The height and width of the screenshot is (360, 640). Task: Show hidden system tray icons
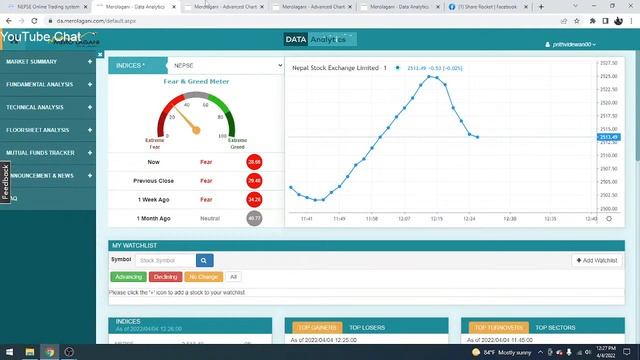click(x=540, y=352)
